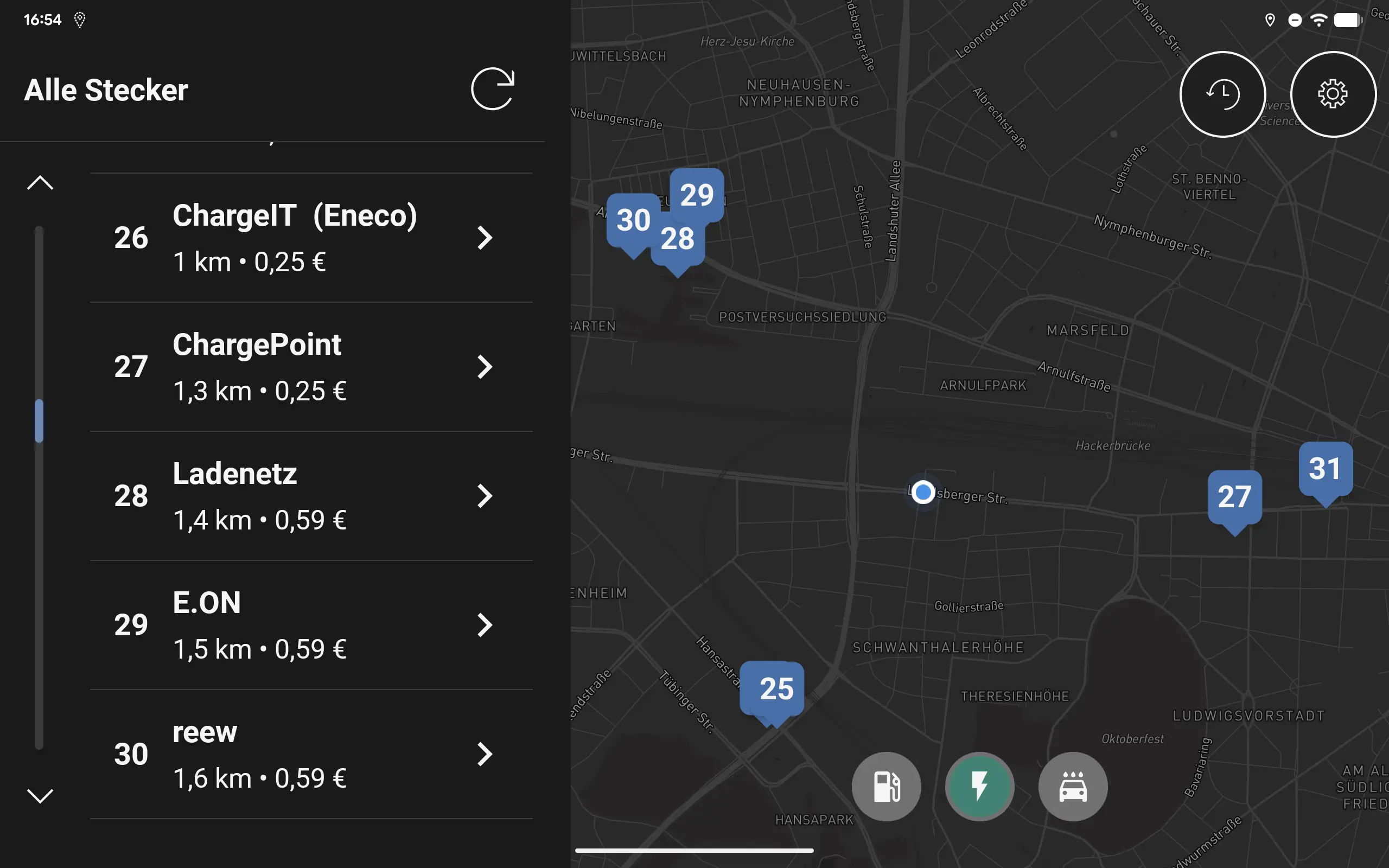
Task: Open the E.ON charging station entry
Action: 311,625
